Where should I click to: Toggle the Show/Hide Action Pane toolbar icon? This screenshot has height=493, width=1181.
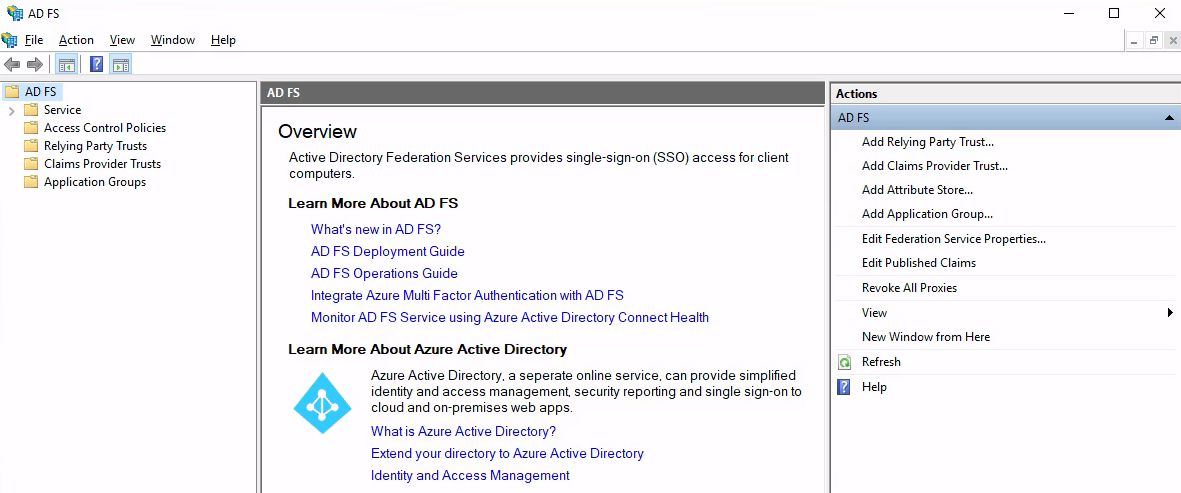121,65
